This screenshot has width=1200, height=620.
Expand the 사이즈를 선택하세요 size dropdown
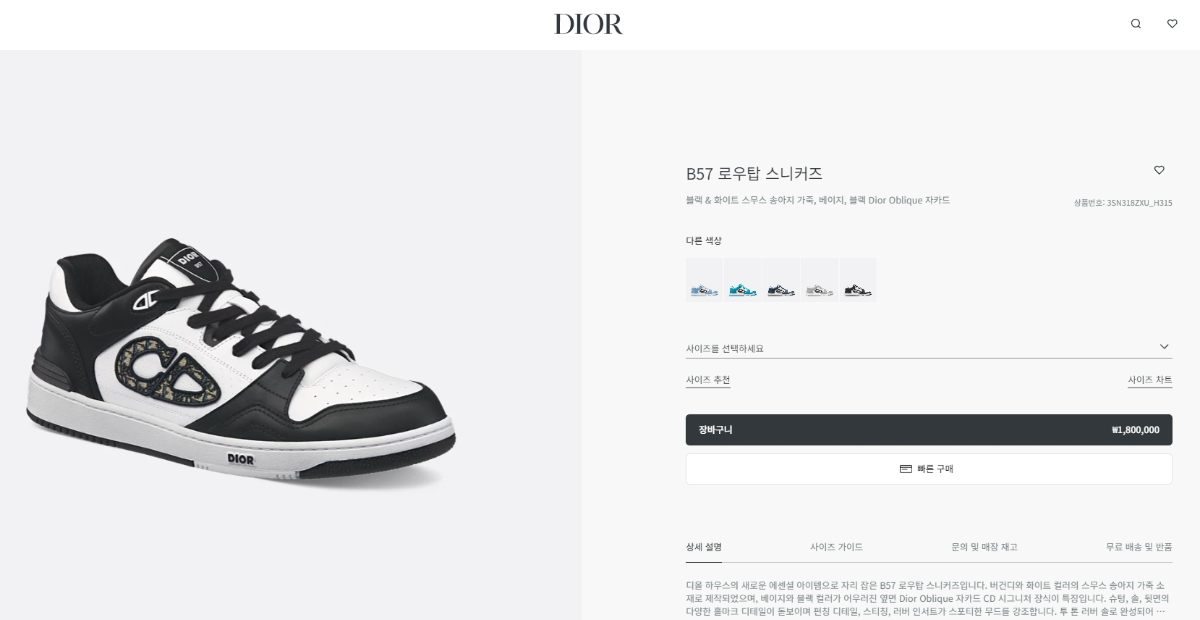click(x=929, y=348)
